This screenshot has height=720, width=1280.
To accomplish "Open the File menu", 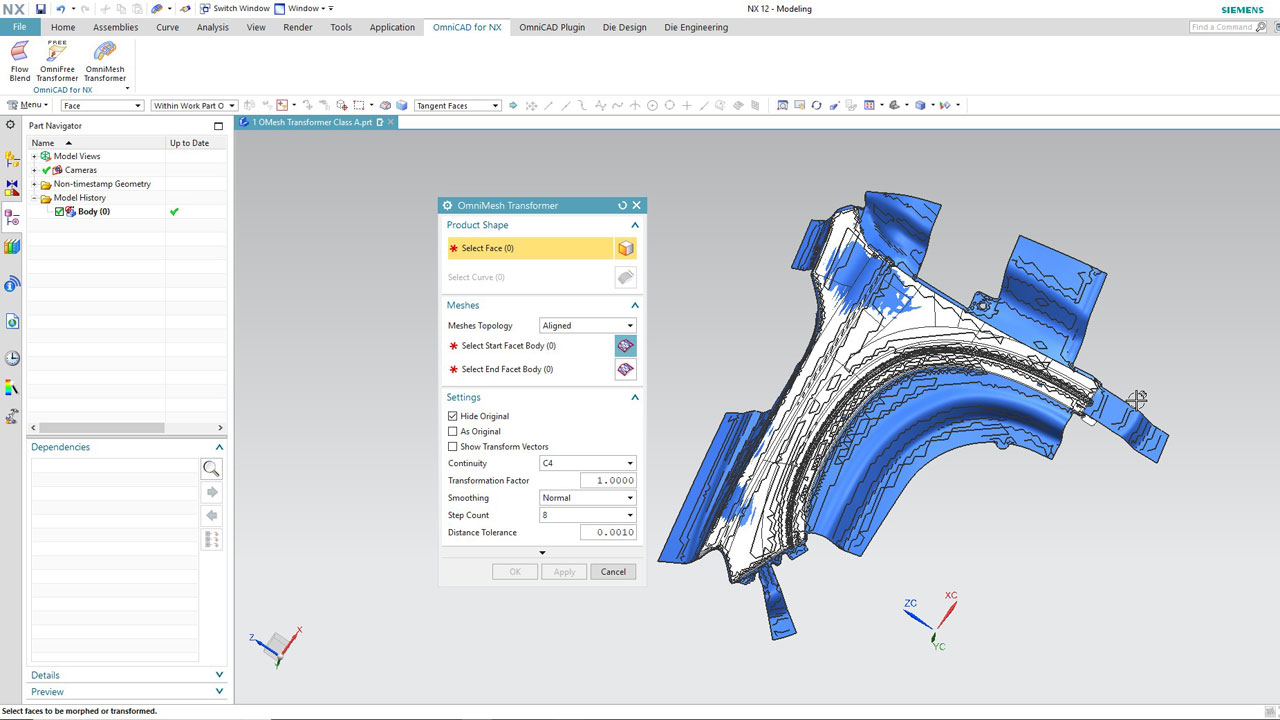I will coord(20,27).
